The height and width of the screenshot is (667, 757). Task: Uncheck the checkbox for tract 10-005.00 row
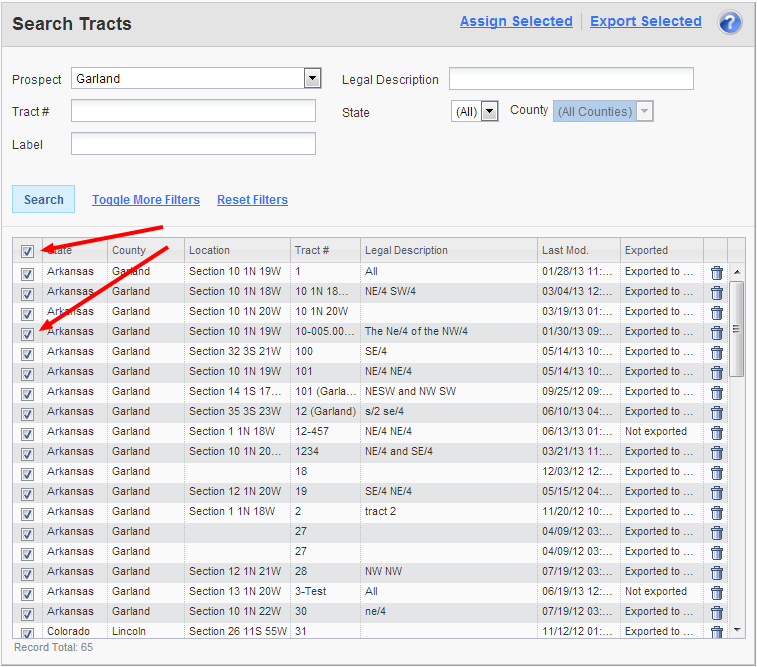[27, 333]
